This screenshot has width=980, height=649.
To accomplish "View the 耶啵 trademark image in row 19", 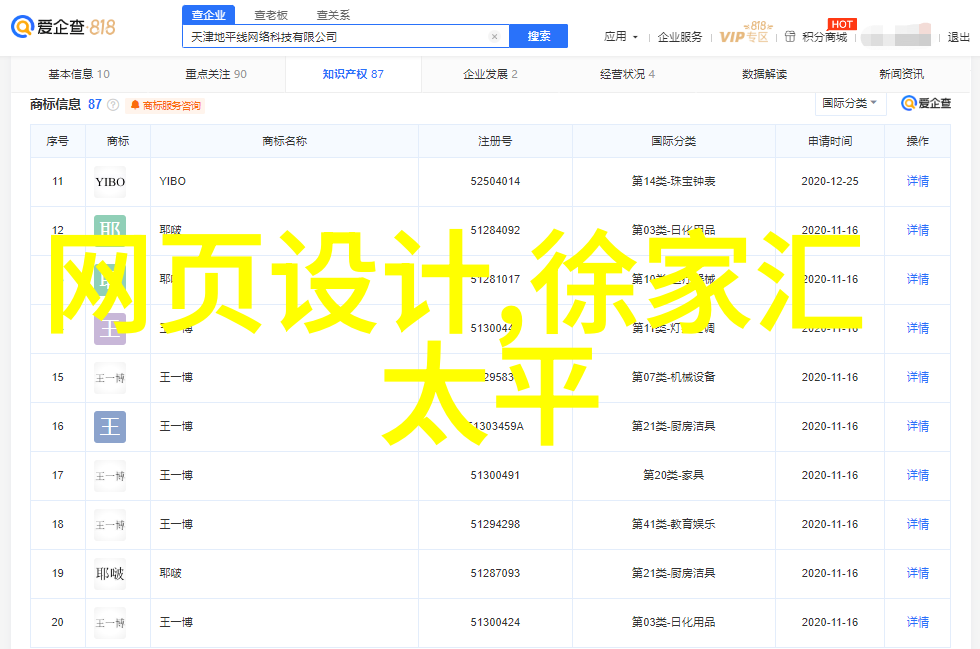I will [110, 574].
